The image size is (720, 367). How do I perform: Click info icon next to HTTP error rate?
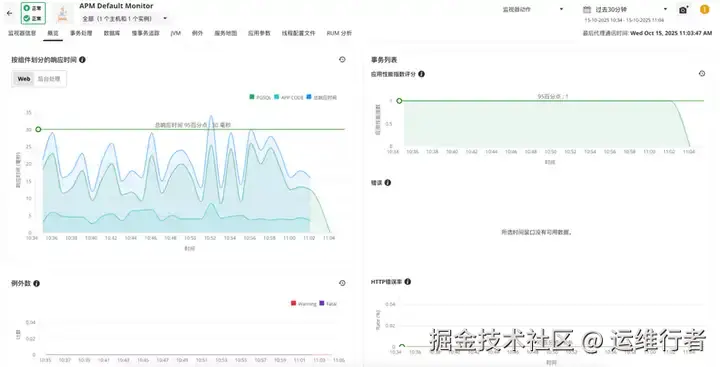tap(407, 282)
